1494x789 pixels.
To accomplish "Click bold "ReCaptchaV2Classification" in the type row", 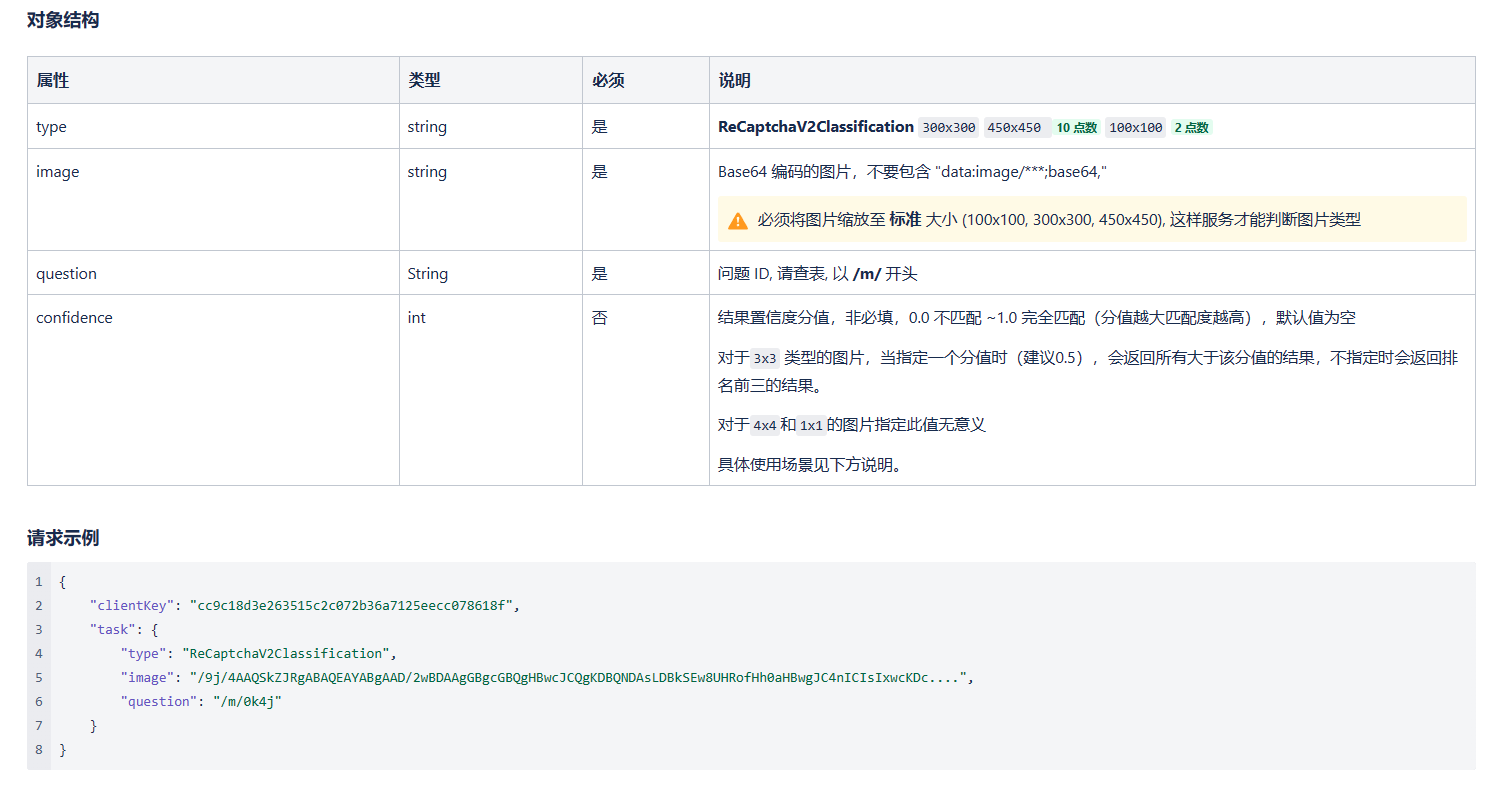I will 815,127.
